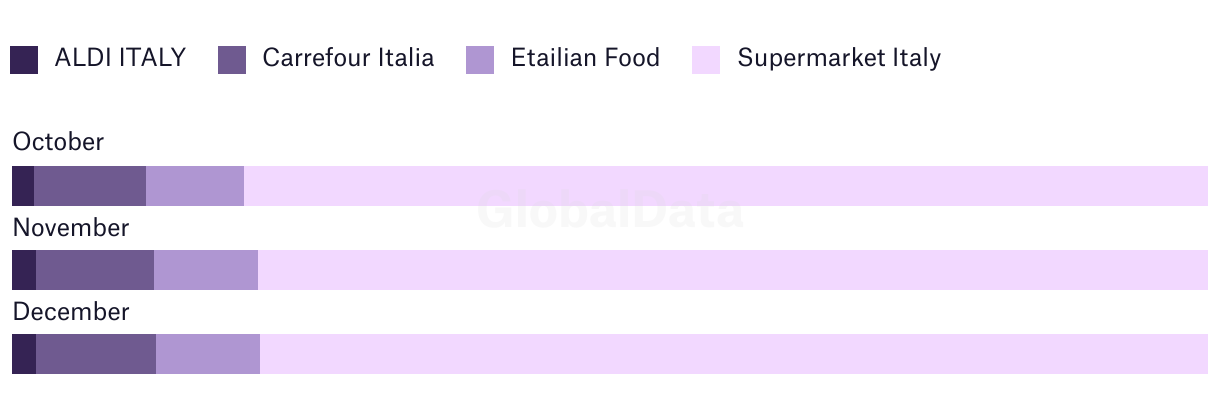Click the Supermarket Italy legend color swatch
Screen dimensions: 1220x418
click(706, 60)
